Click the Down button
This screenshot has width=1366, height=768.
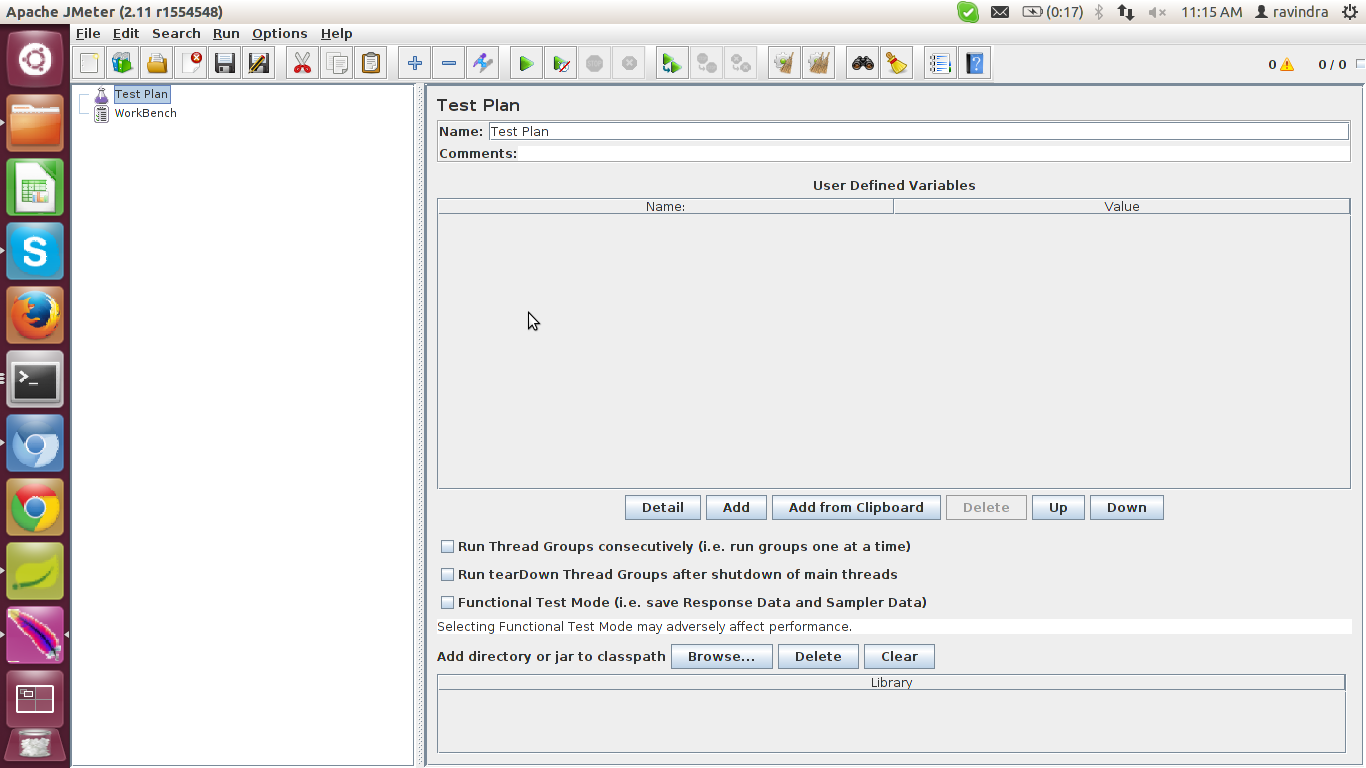coord(1126,507)
